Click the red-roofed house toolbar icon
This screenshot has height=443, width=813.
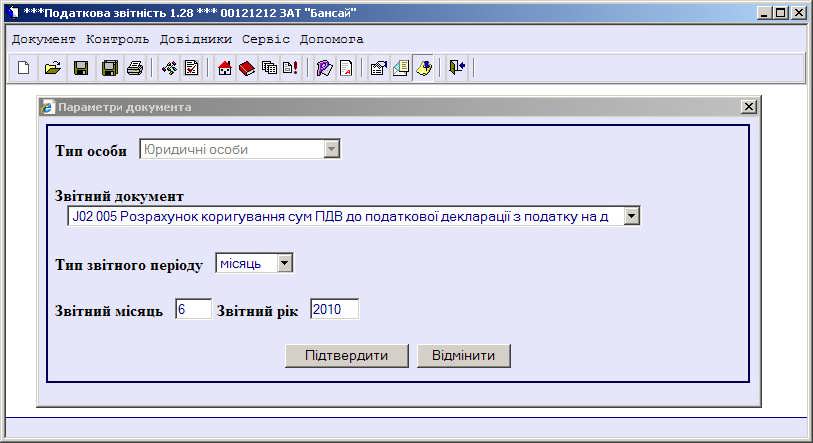pyautogui.click(x=225, y=68)
